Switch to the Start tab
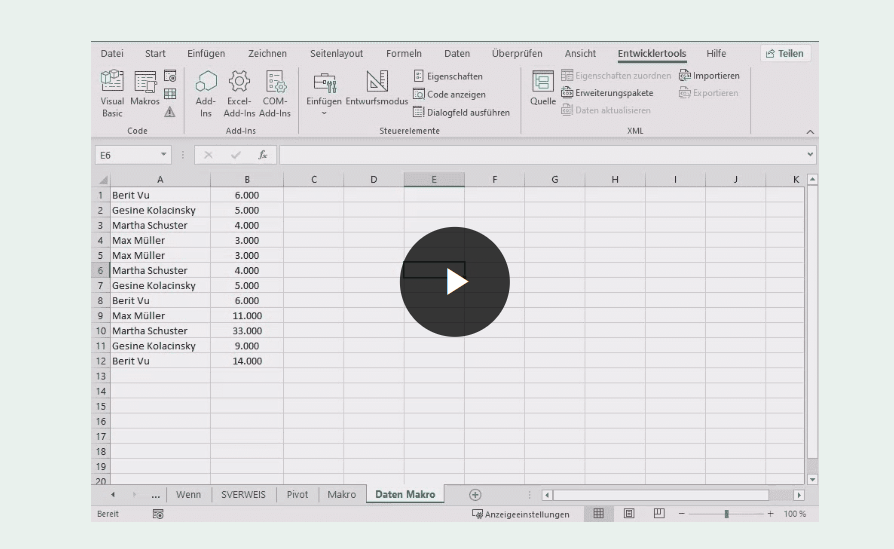 (x=155, y=54)
